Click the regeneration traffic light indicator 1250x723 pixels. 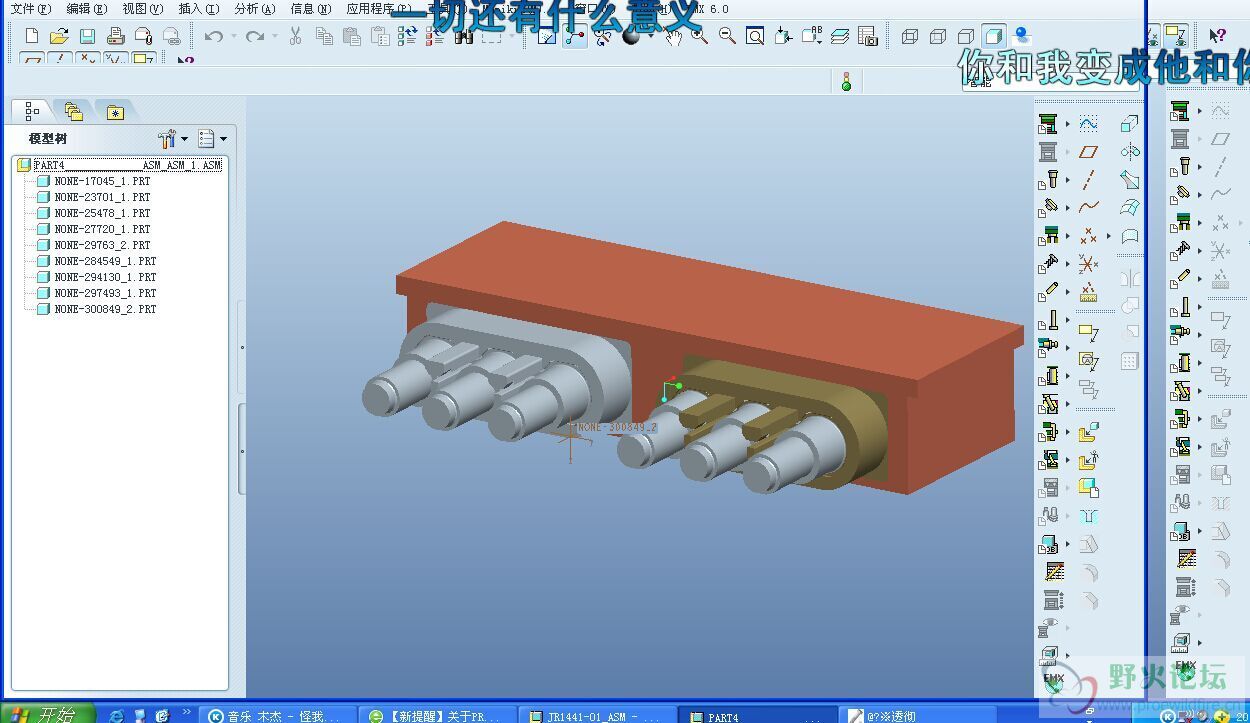pos(846,82)
